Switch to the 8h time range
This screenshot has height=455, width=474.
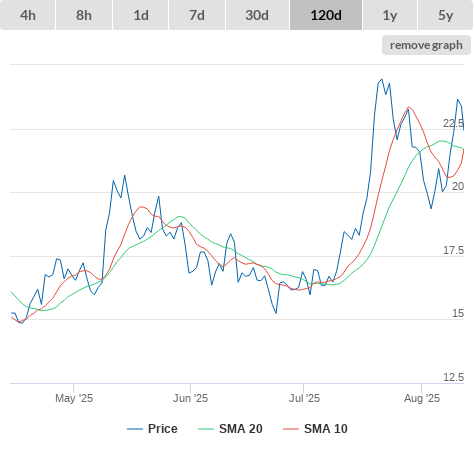coord(84,15)
